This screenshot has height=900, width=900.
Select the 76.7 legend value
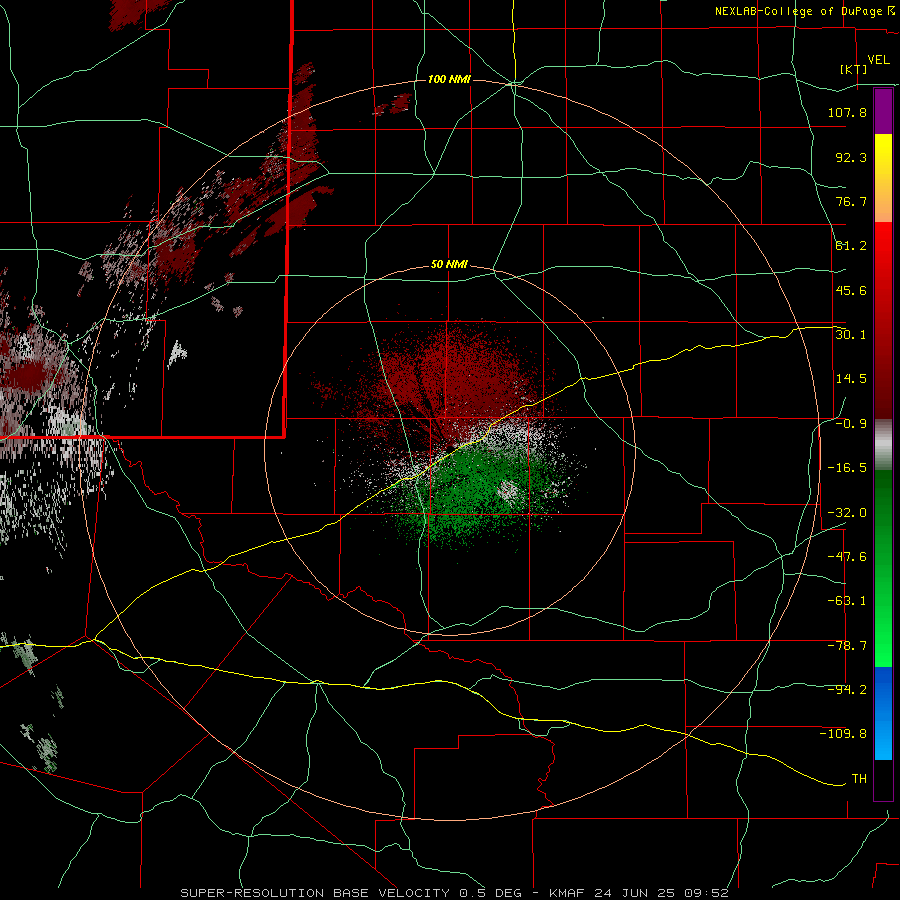pyautogui.click(x=851, y=201)
